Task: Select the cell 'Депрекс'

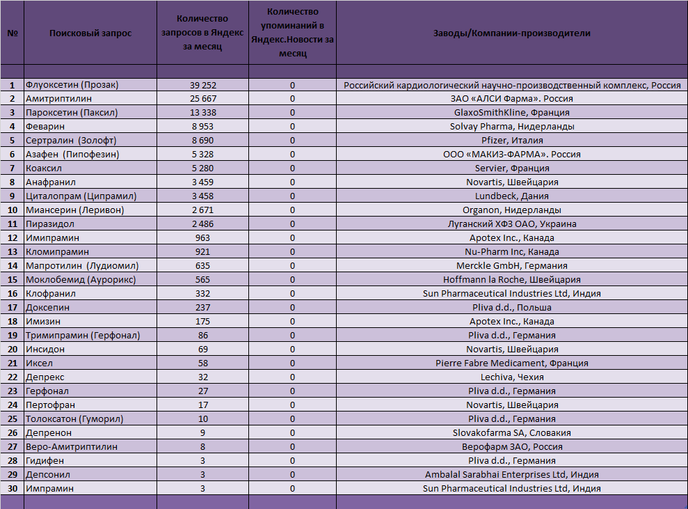Action: (90, 377)
